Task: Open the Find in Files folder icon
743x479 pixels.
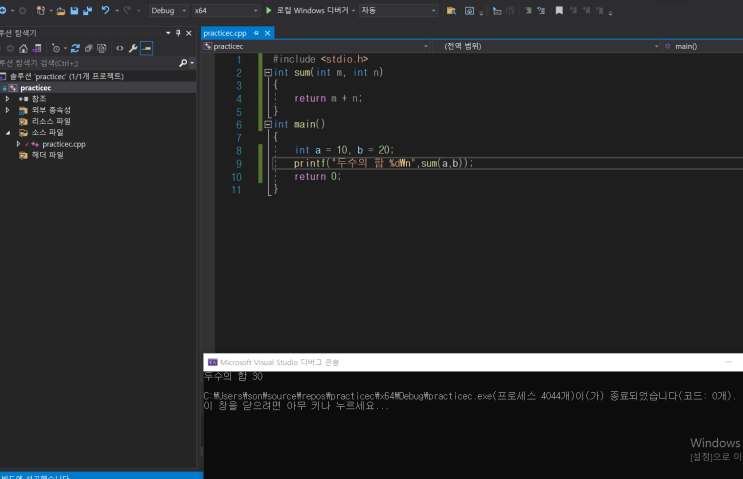Action: point(451,10)
